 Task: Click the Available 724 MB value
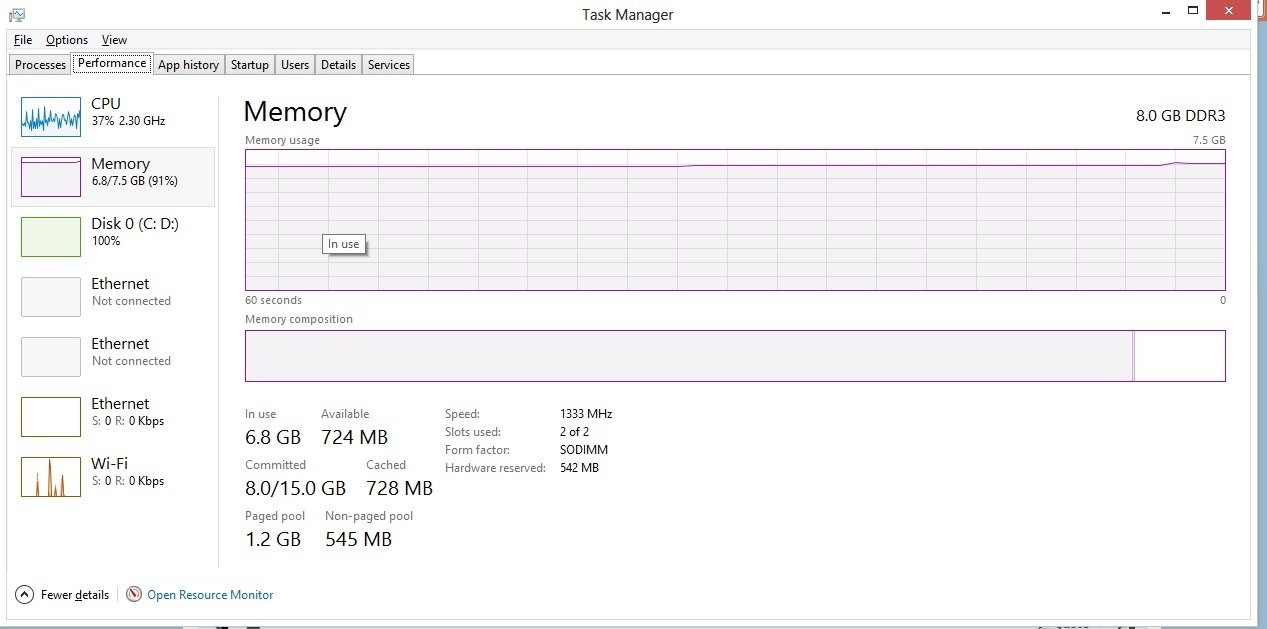(354, 437)
